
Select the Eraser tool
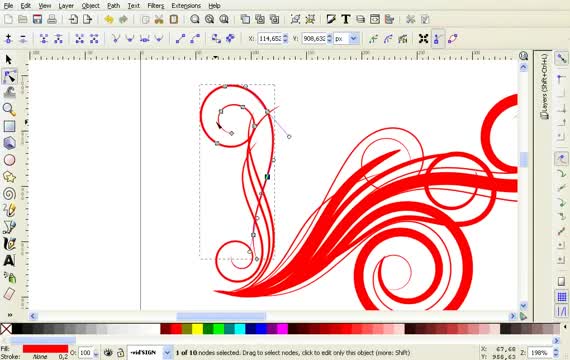pyautogui.click(x=9, y=294)
